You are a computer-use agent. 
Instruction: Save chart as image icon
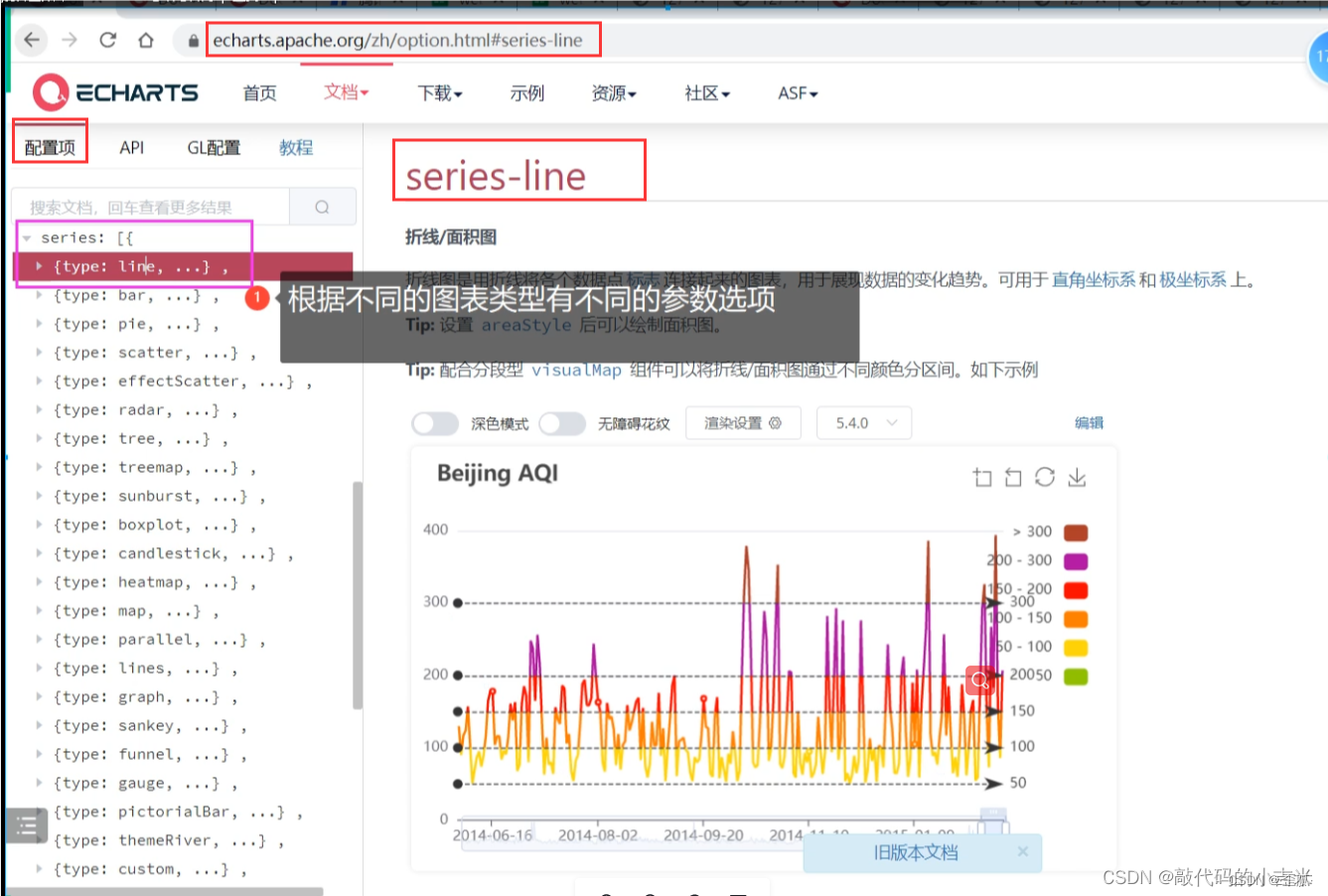tap(1077, 477)
